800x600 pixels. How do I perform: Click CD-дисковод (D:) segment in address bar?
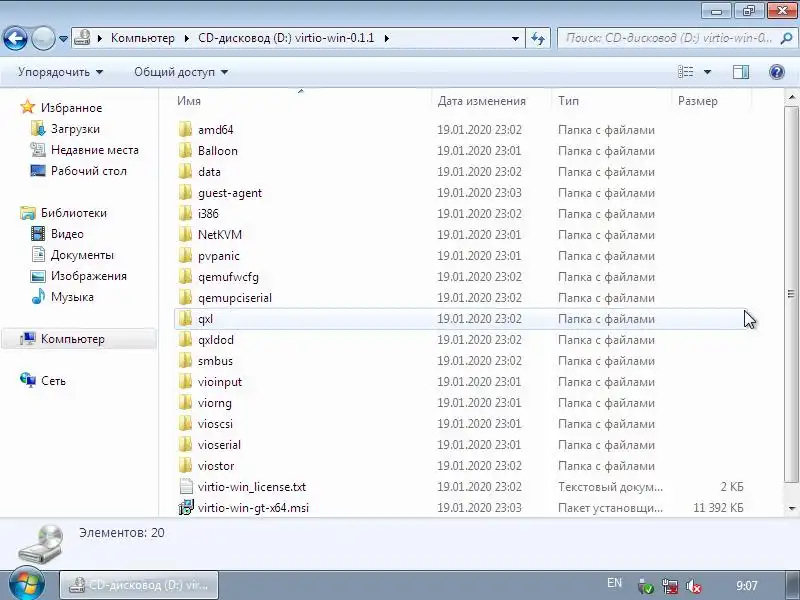(x=286, y=38)
